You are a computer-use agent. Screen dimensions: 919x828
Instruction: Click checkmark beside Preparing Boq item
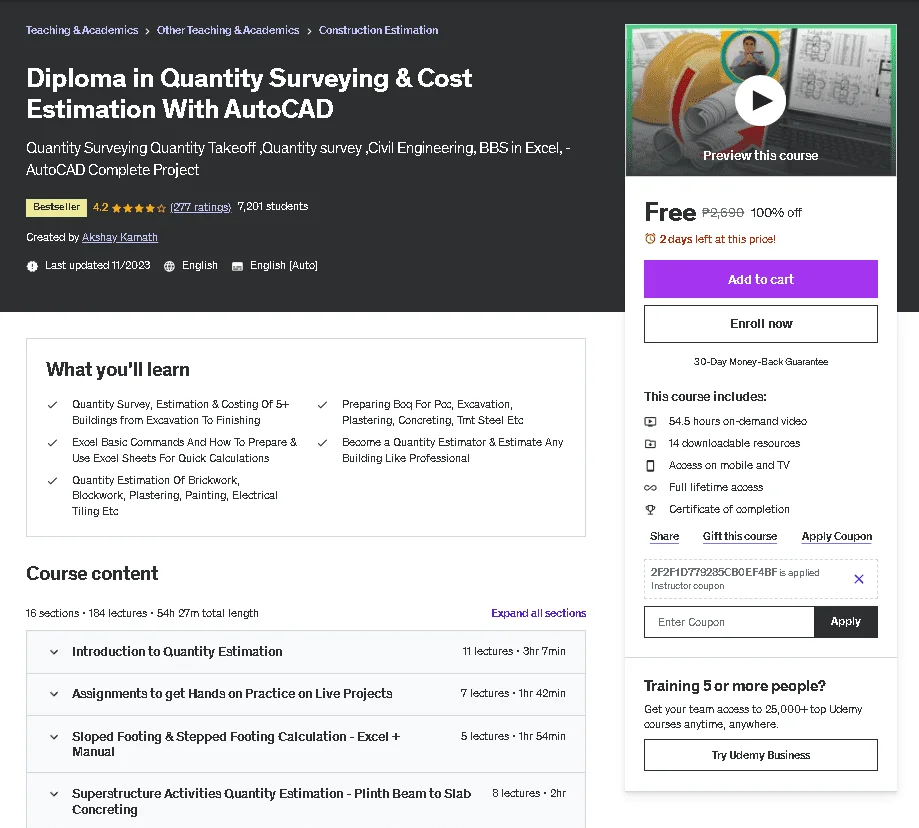click(x=322, y=405)
